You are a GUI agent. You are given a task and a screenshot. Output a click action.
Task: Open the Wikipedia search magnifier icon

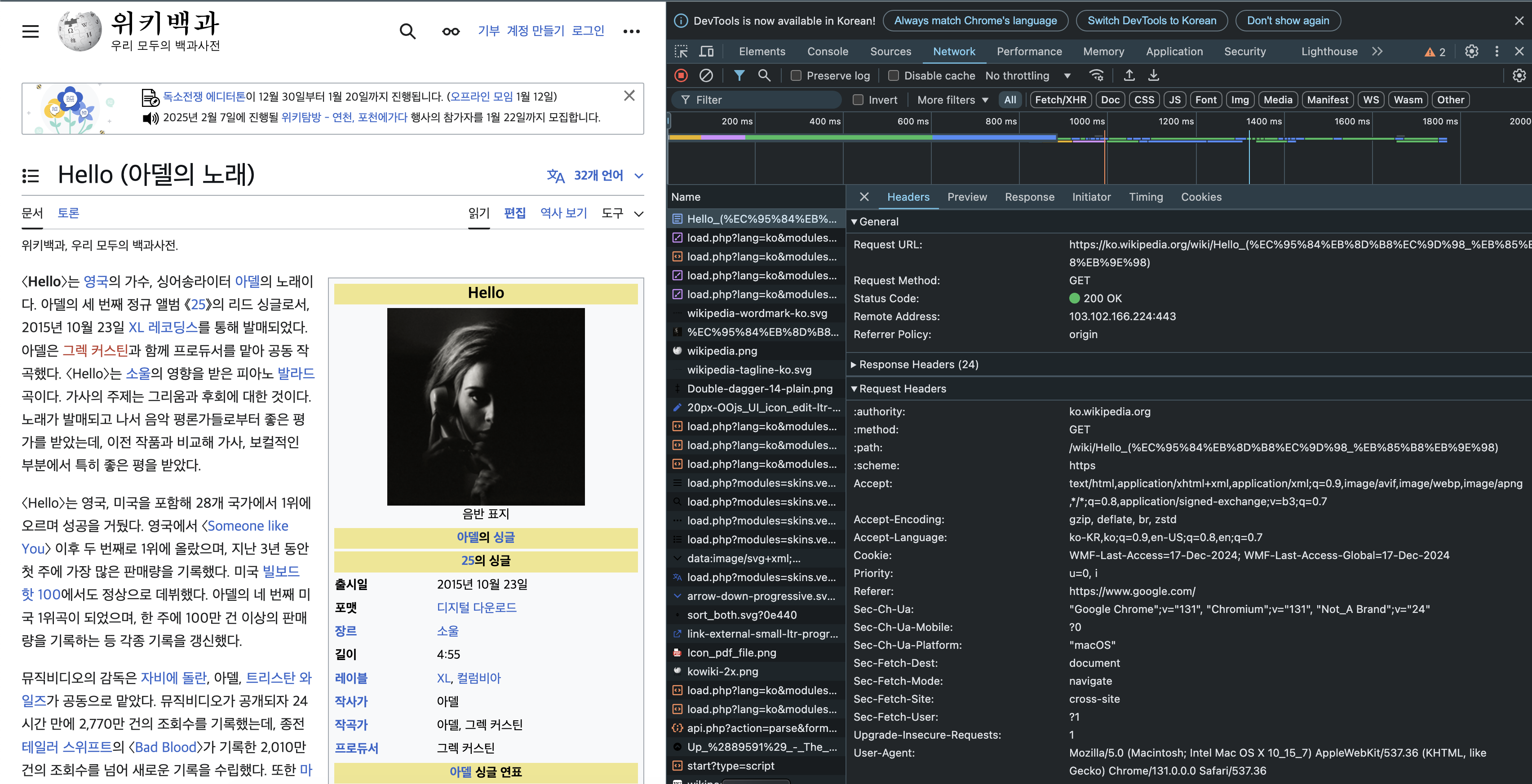point(407,31)
